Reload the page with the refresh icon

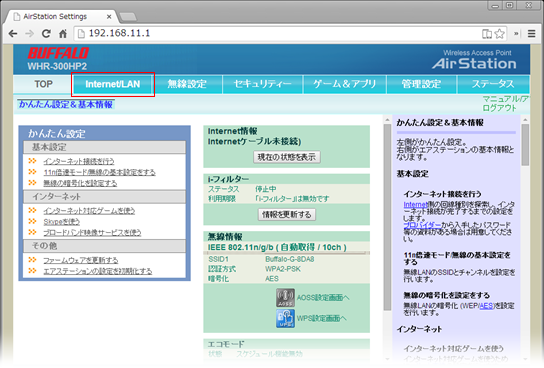pyautogui.click(x=46, y=34)
